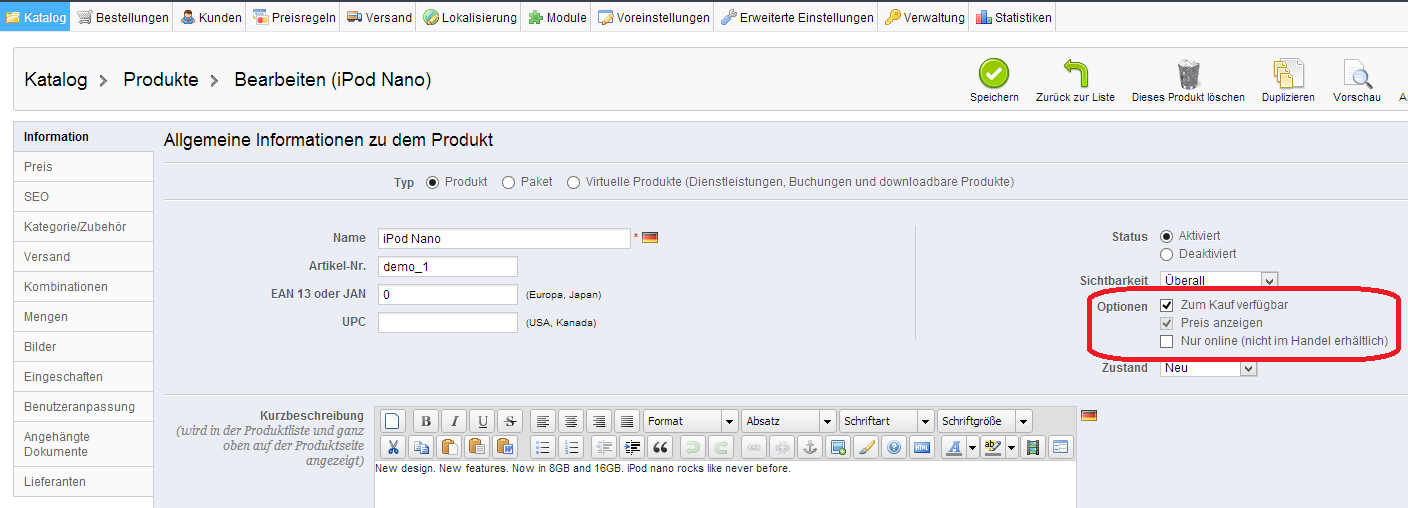Screen dimensions: 1408x508
Task: Apply the text color A swatch
Action: tap(954, 447)
